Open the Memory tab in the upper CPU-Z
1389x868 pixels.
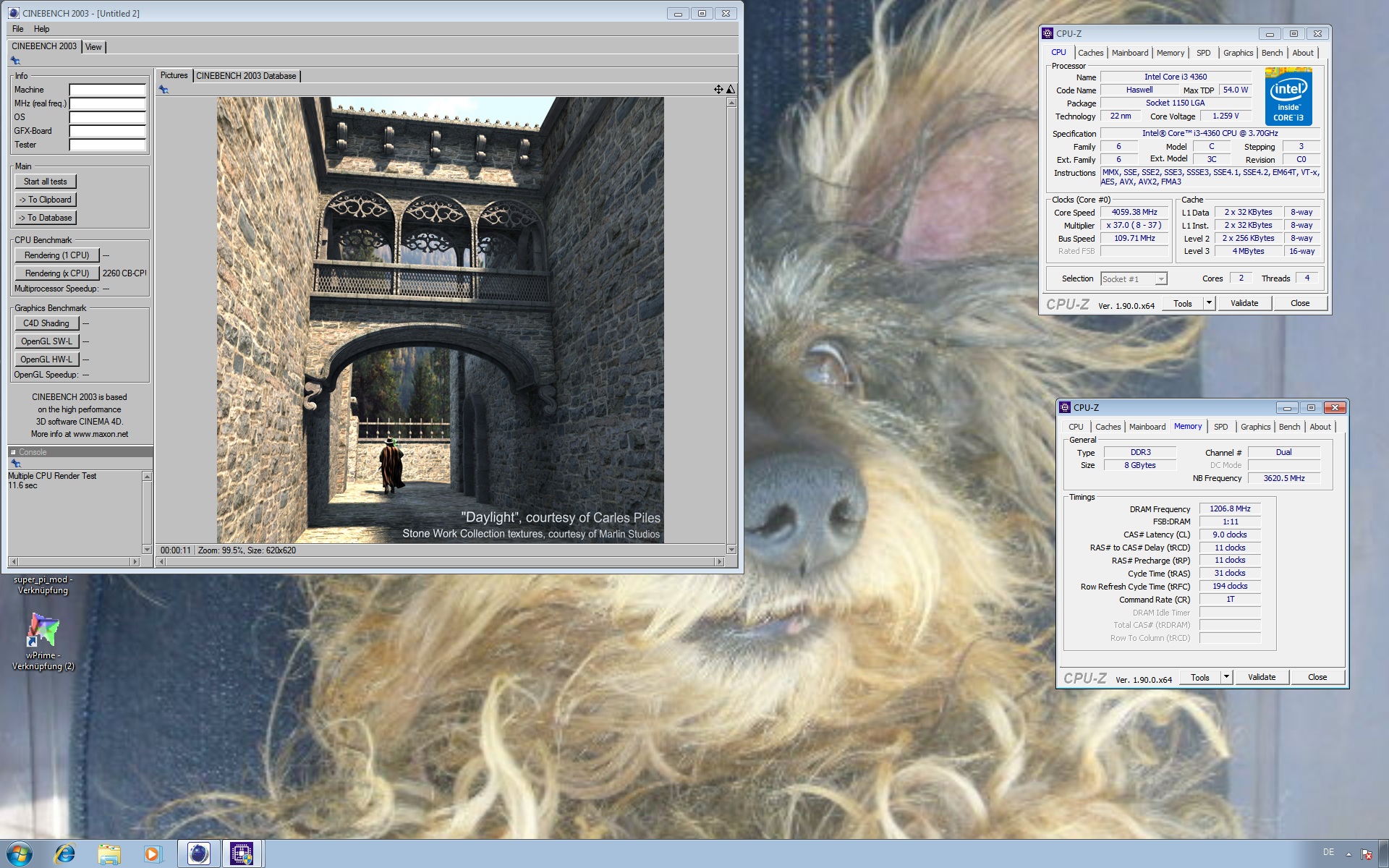(1171, 53)
